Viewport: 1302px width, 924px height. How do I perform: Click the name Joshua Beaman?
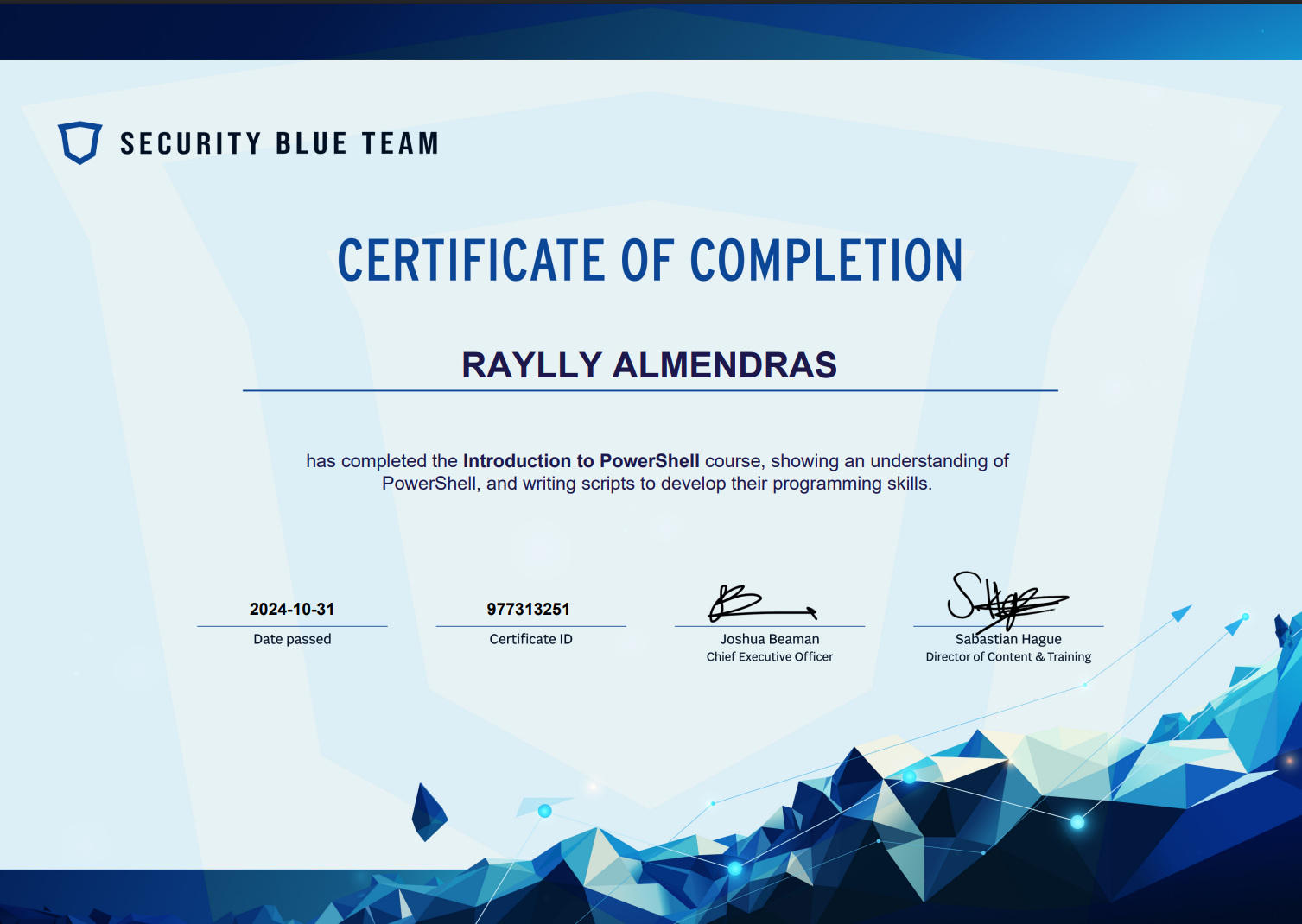pyautogui.click(x=770, y=639)
